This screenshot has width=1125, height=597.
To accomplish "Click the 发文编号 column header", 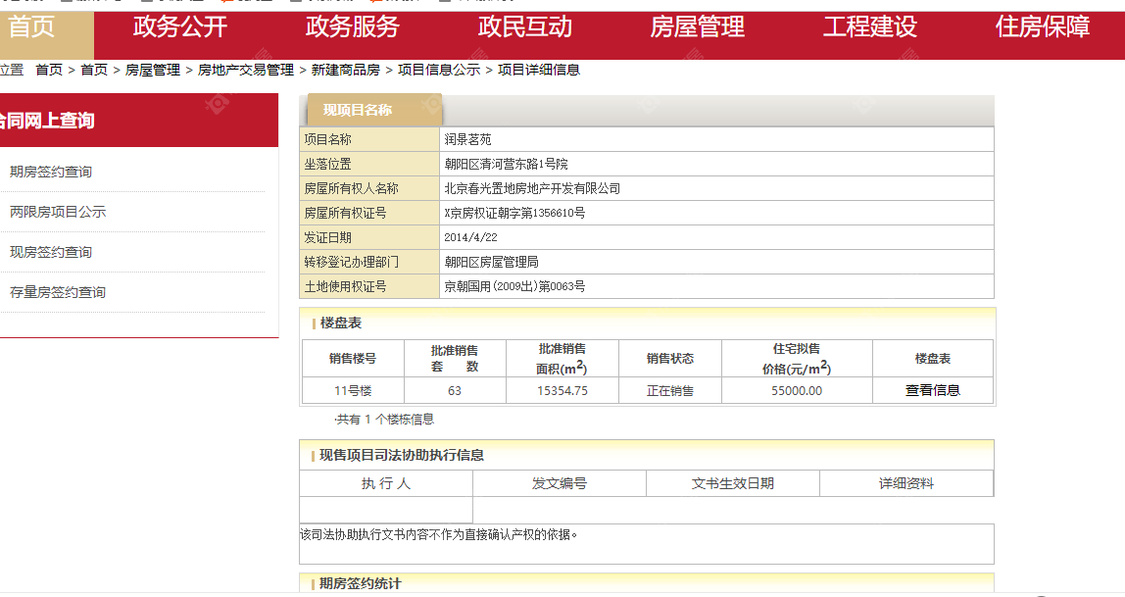I will [x=560, y=484].
